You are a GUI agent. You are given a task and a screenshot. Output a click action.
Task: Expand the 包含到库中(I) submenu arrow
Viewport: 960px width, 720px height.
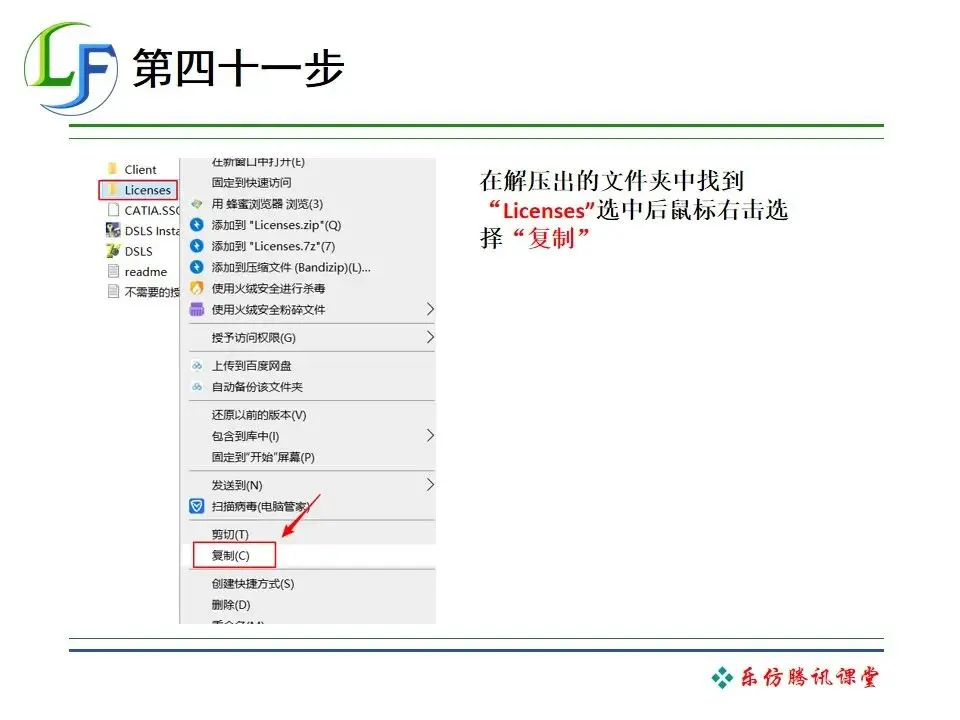click(x=430, y=435)
